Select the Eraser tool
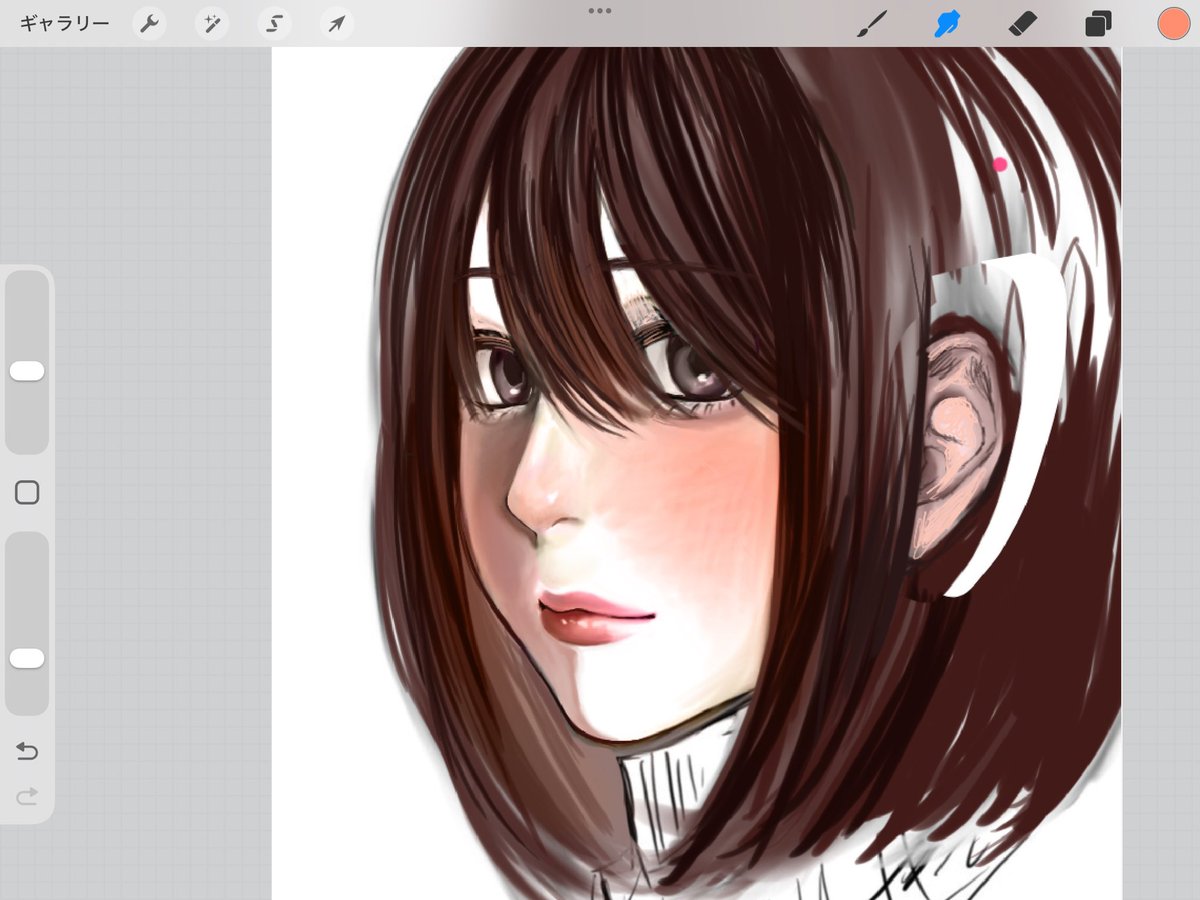 click(x=1025, y=23)
